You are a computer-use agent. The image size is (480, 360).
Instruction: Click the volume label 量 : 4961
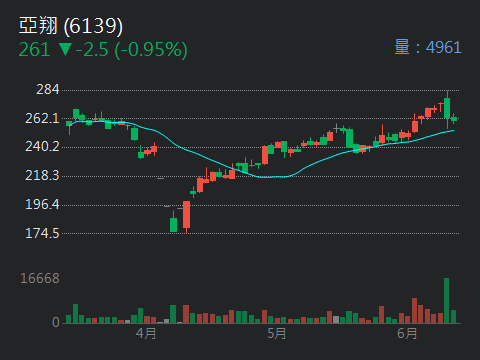pos(428,47)
